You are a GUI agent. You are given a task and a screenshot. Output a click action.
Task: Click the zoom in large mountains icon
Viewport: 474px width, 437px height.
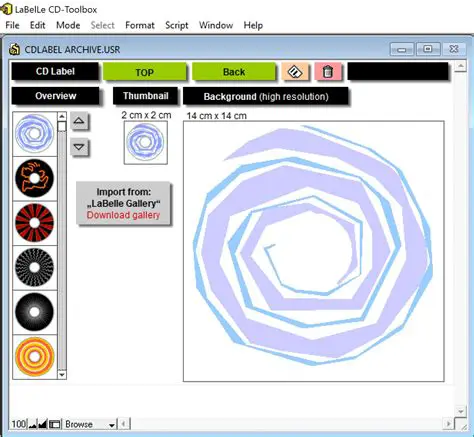43,424
